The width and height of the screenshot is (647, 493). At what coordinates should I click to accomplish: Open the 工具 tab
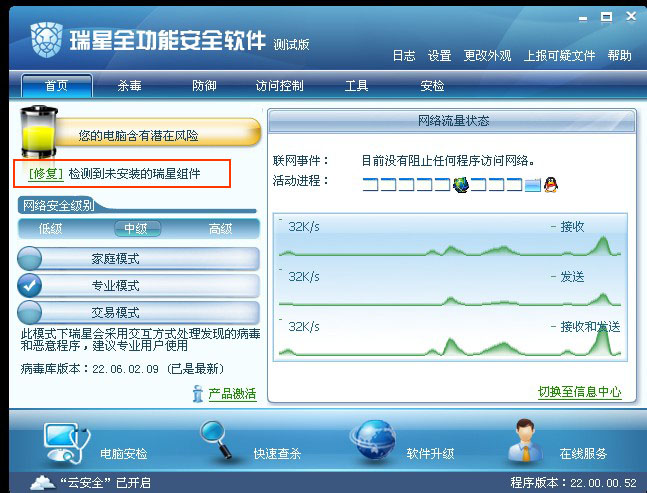356,86
